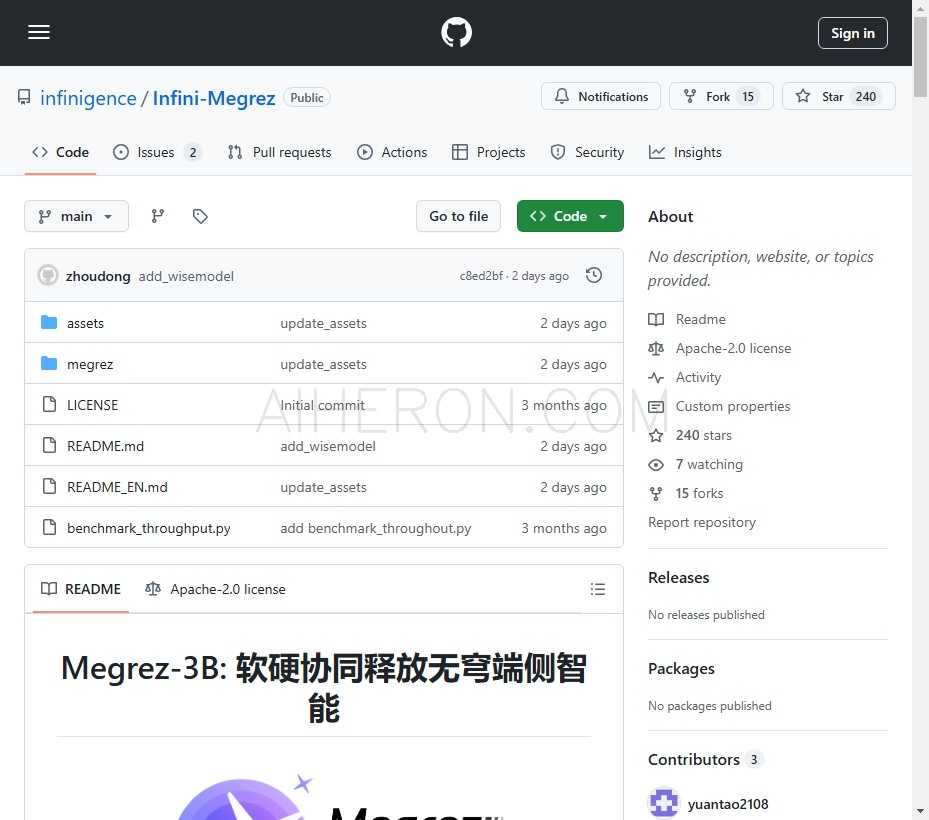Open the Pull requests tab
The width and height of the screenshot is (929, 820).
279,152
